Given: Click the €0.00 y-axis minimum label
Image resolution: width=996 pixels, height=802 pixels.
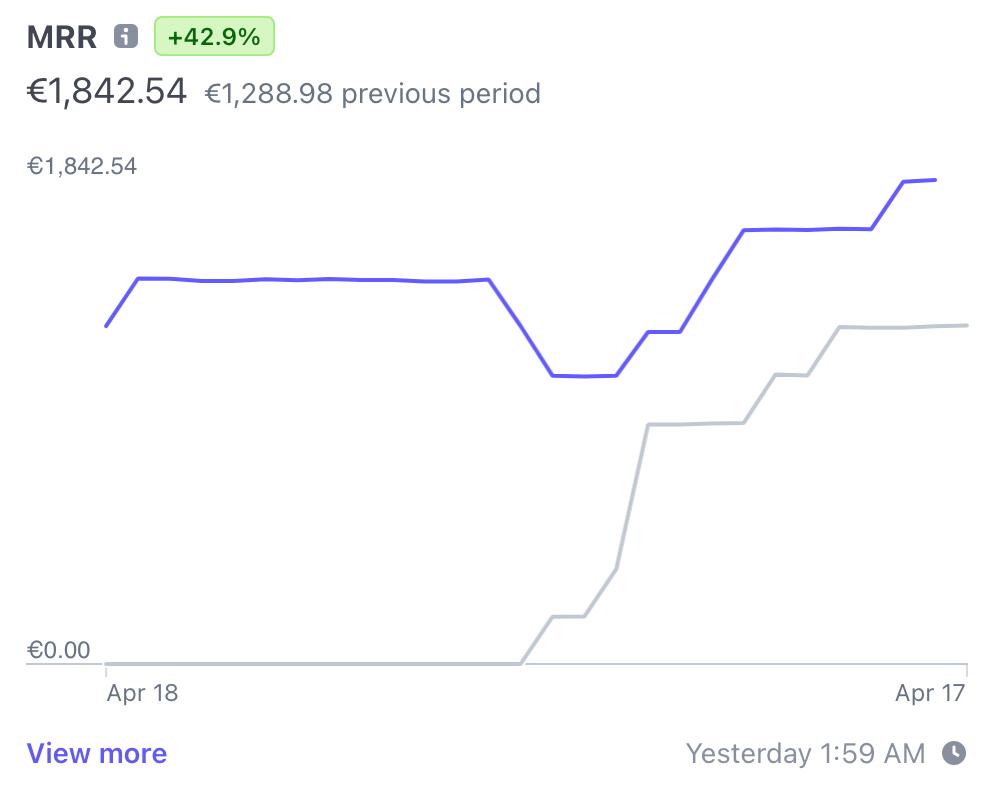Looking at the screenshot, I should pos(58,650).
